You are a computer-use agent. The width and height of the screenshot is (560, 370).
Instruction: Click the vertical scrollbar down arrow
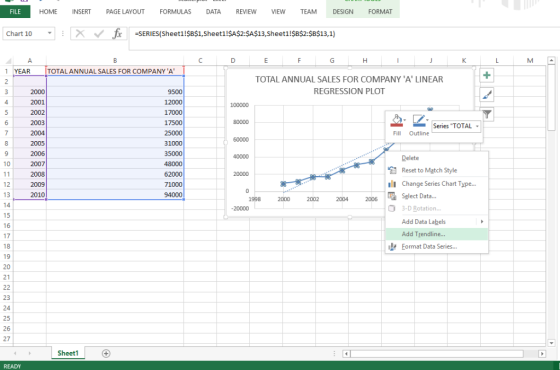tap(551, 343)
